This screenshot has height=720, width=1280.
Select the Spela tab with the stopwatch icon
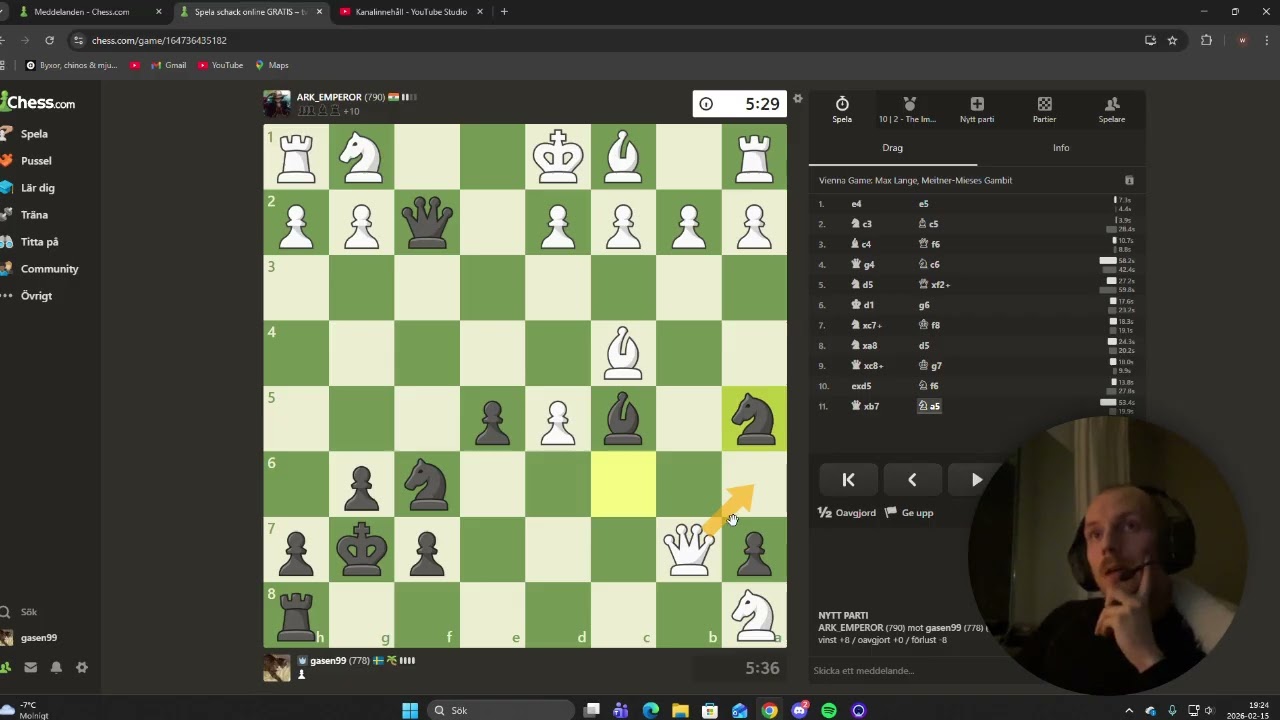[x=842, y=110]
